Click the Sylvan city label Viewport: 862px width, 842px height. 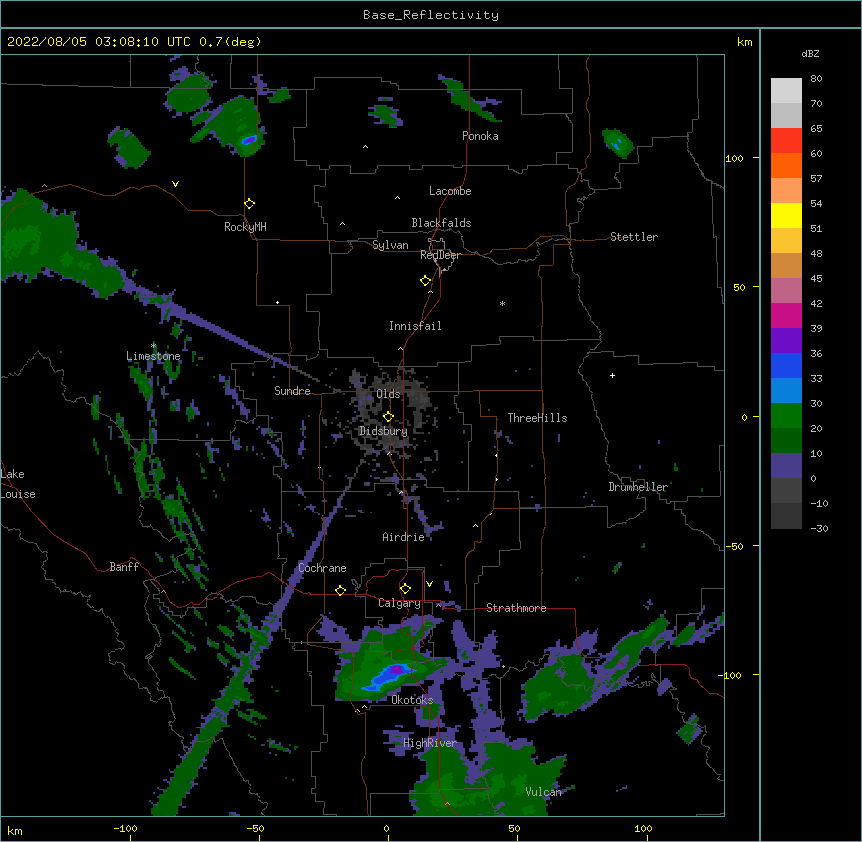click(390, 245)
